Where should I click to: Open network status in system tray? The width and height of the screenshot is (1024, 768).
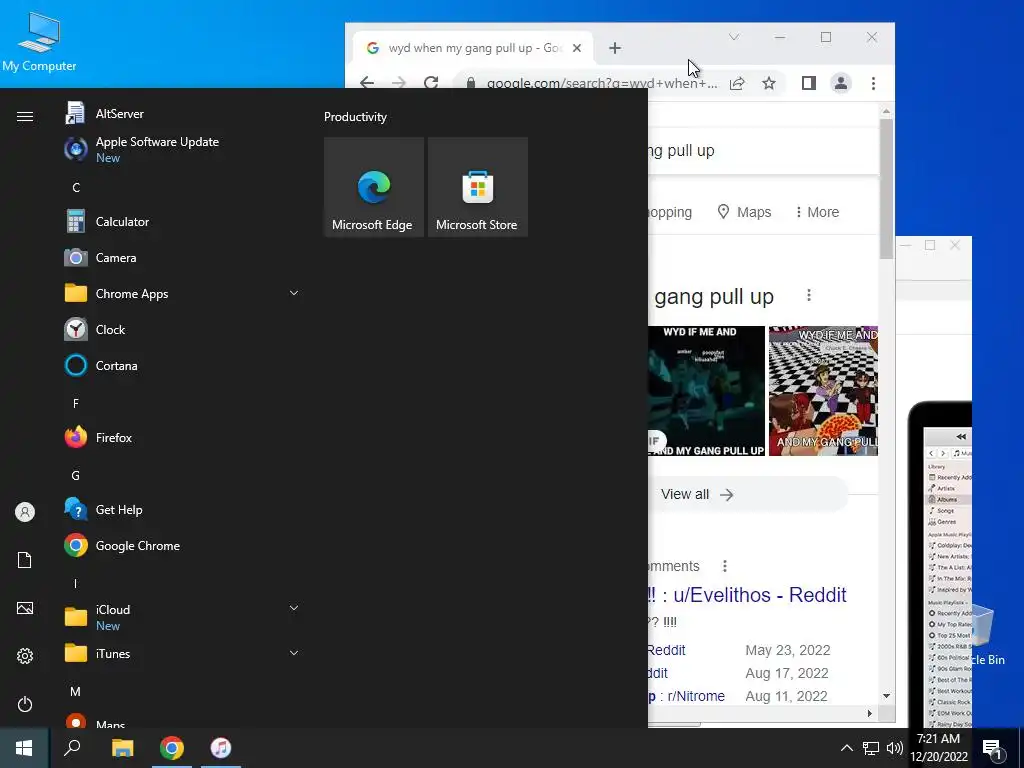tap(871, 748)
